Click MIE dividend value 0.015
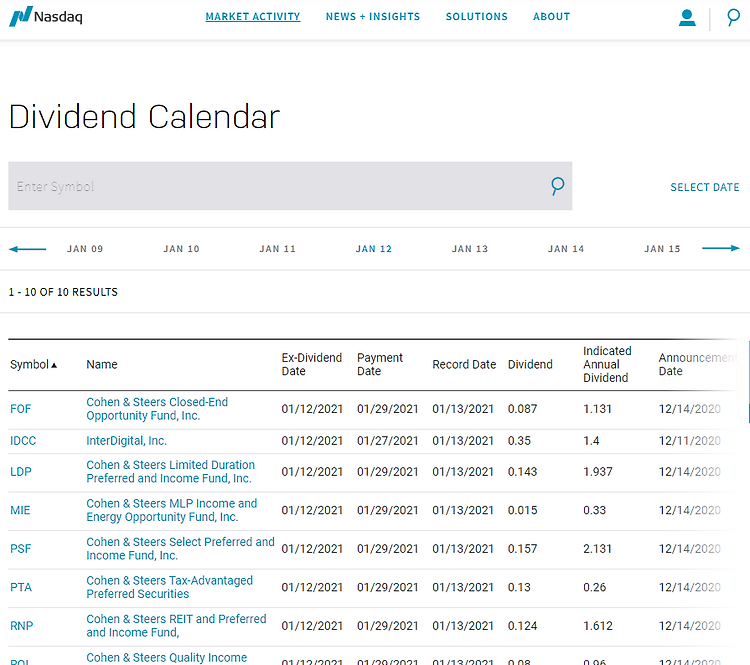Image resolution: width=750 pixels, height=665 pixels. pyautogui.click(x=522, y=510)
